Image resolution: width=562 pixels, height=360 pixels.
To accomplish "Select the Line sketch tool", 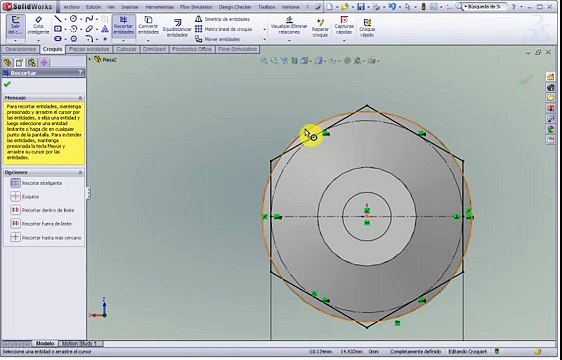I will point(58,19).
